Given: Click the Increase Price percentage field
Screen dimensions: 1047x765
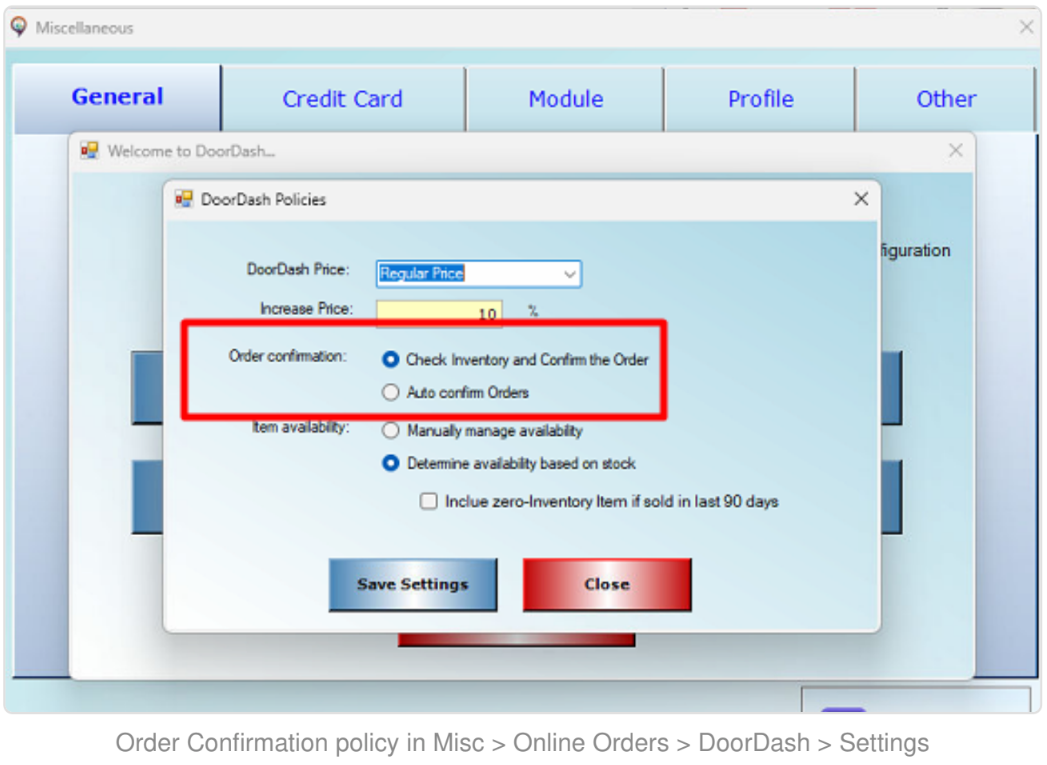Looking at the screenshot, I should [439, 313].
